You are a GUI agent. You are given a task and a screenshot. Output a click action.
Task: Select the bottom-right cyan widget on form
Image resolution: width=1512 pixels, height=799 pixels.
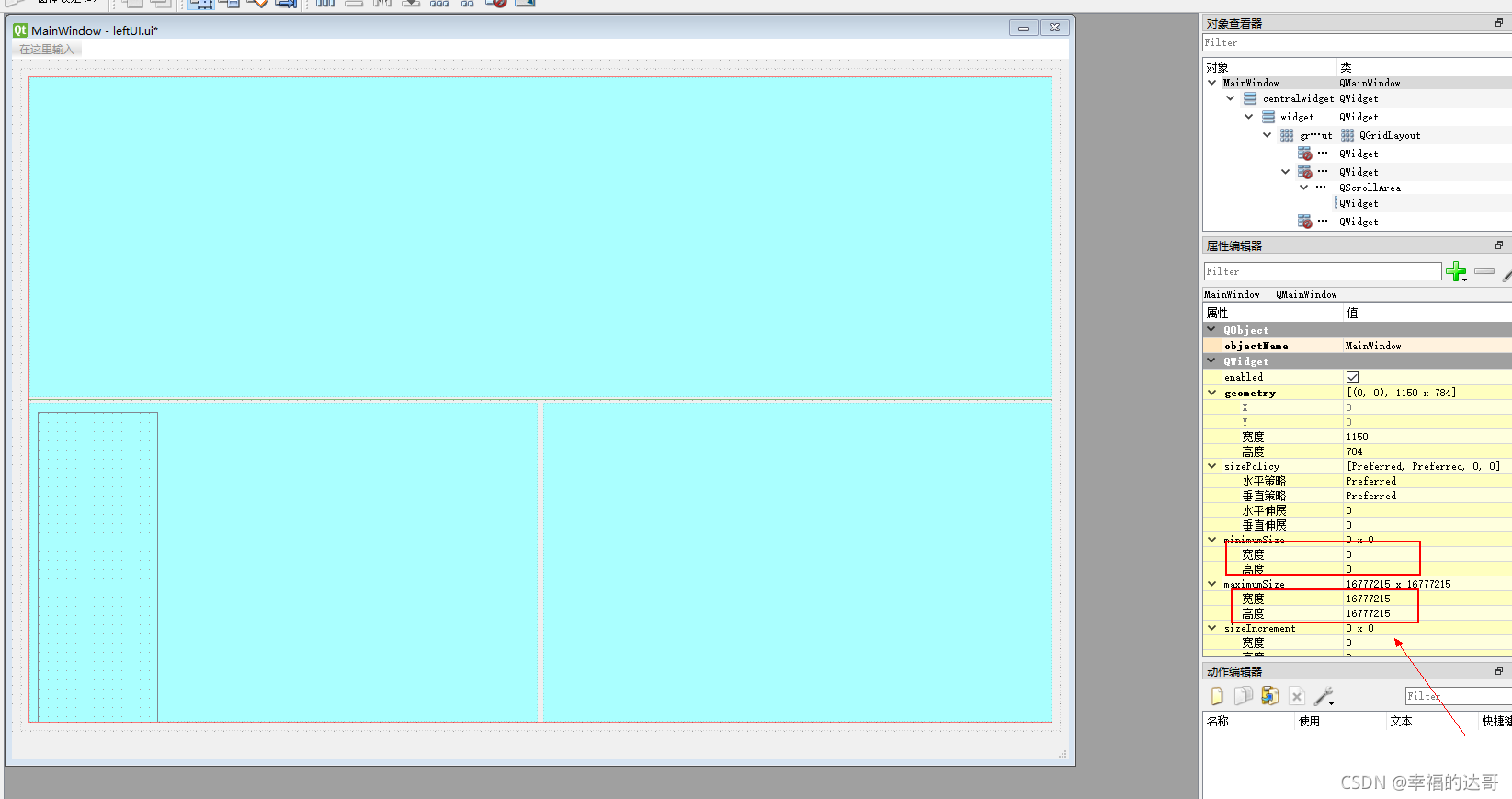(797, 561)
